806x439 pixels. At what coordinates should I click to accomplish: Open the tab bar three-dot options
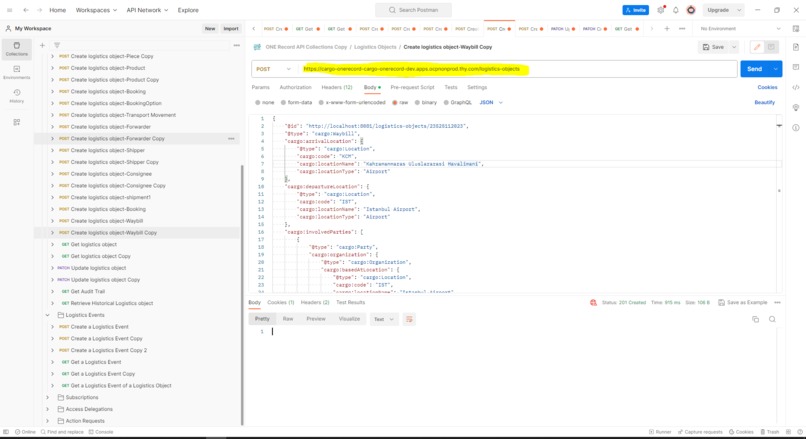click(682, 29)
